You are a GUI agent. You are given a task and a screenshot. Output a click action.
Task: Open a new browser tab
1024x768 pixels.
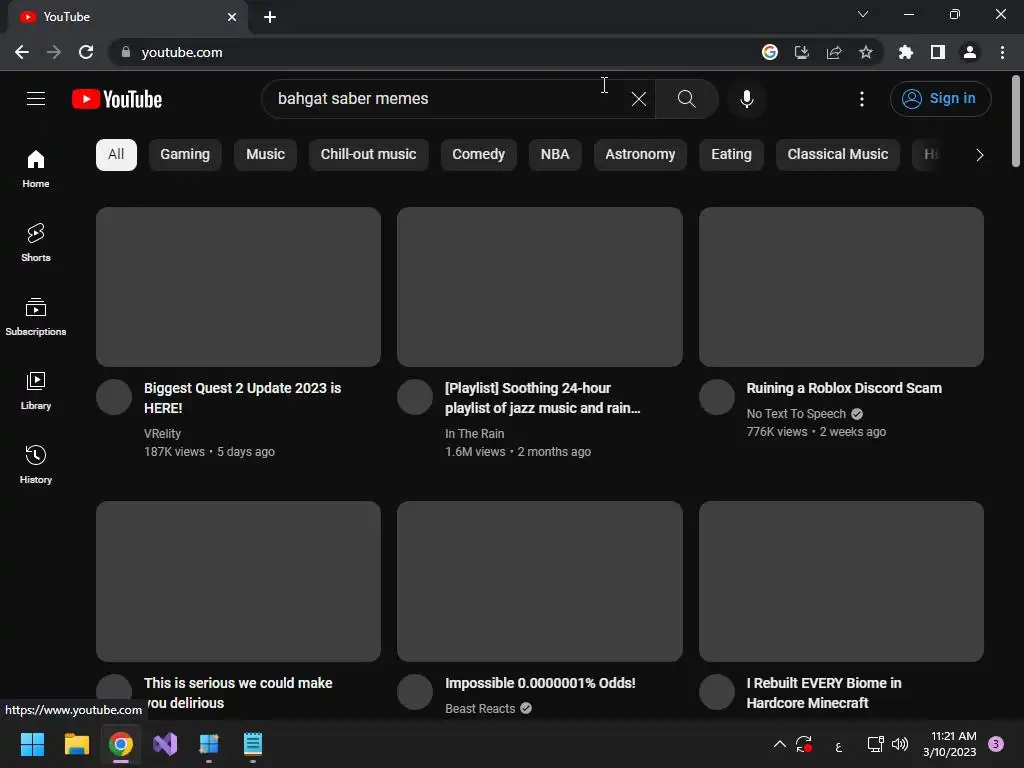pyautogui.click(x=270, y=17)
